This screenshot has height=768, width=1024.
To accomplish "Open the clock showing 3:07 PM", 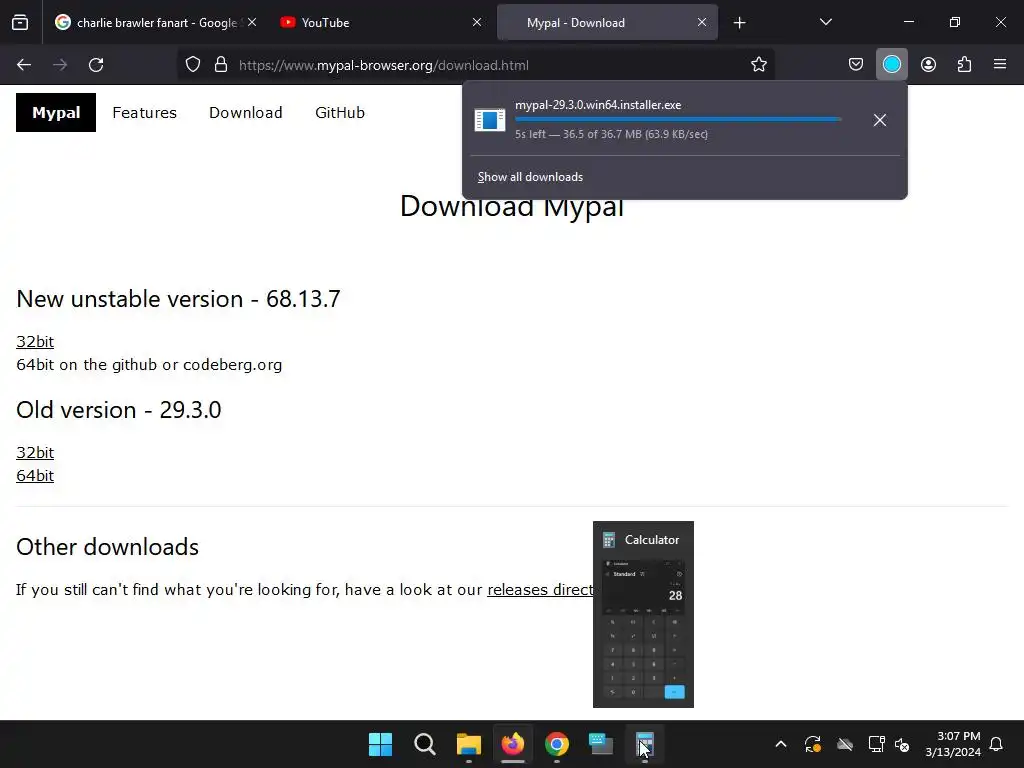I will 953,744.
